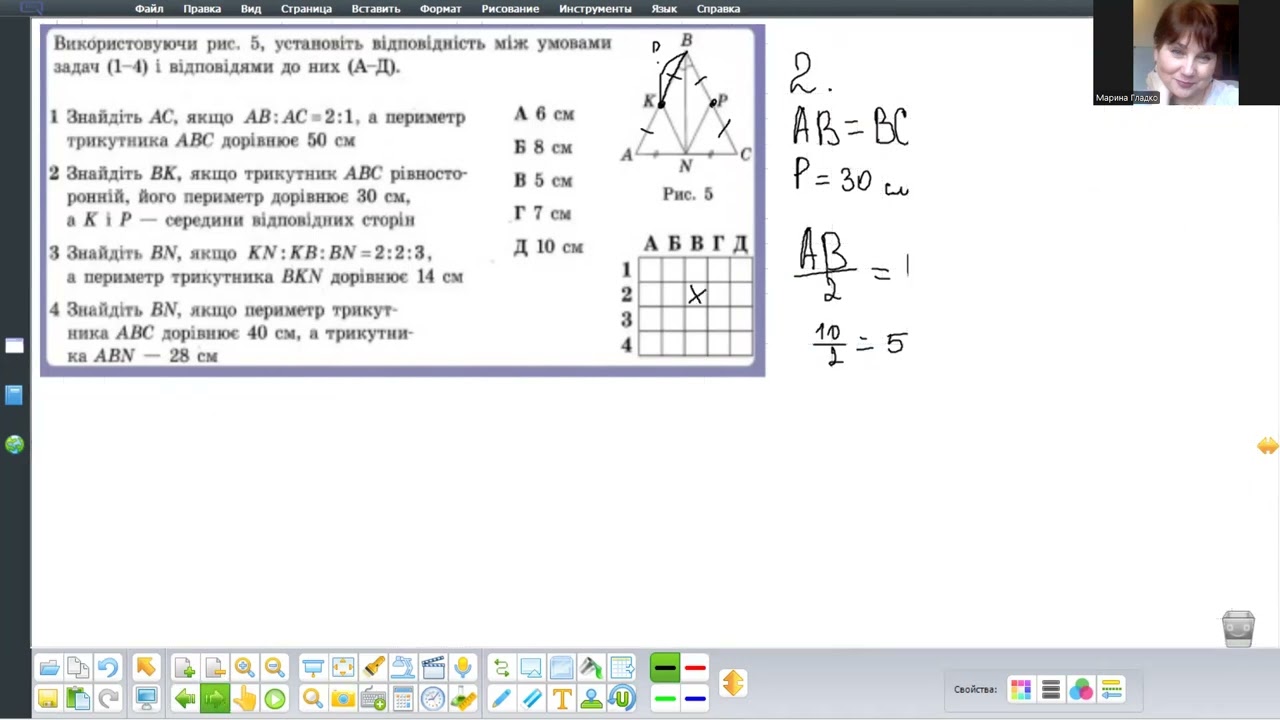
Task: Open the line thickness property
Action: (1051, 689)
